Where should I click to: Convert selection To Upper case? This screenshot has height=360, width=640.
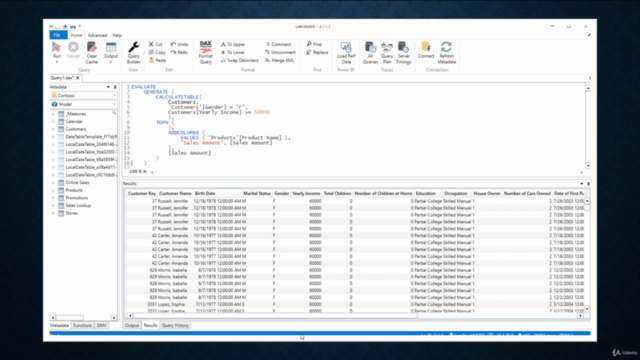coord(233,44)
